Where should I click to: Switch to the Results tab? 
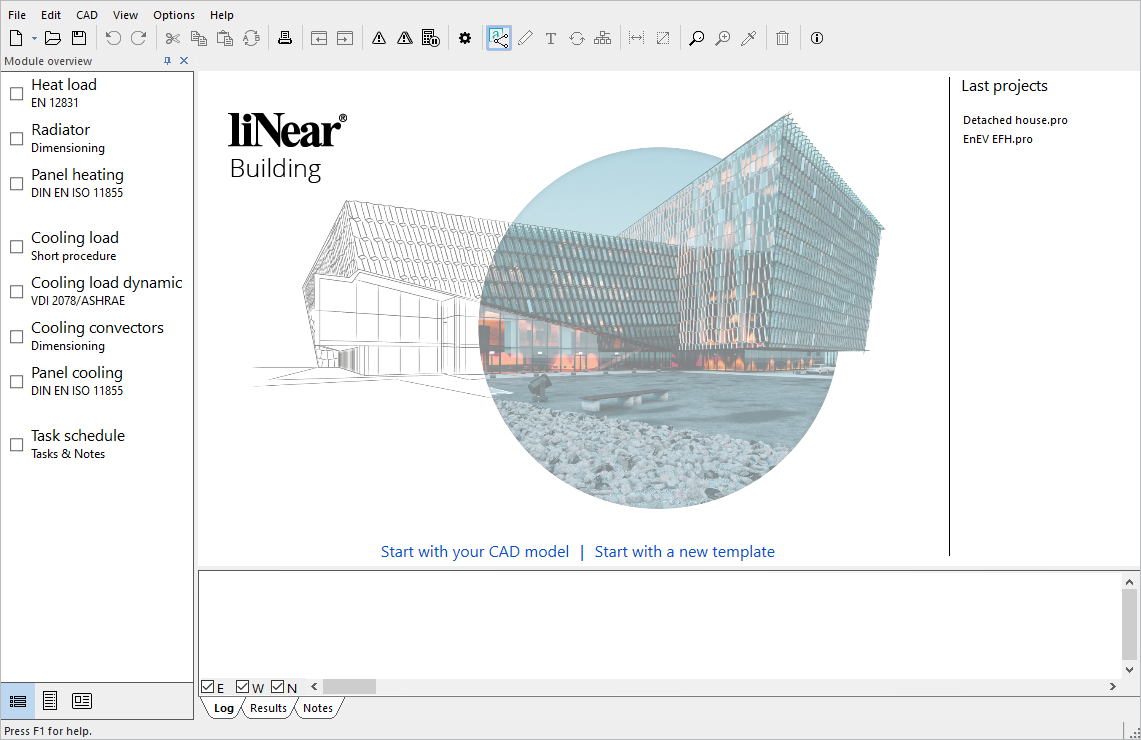[268, 708]
